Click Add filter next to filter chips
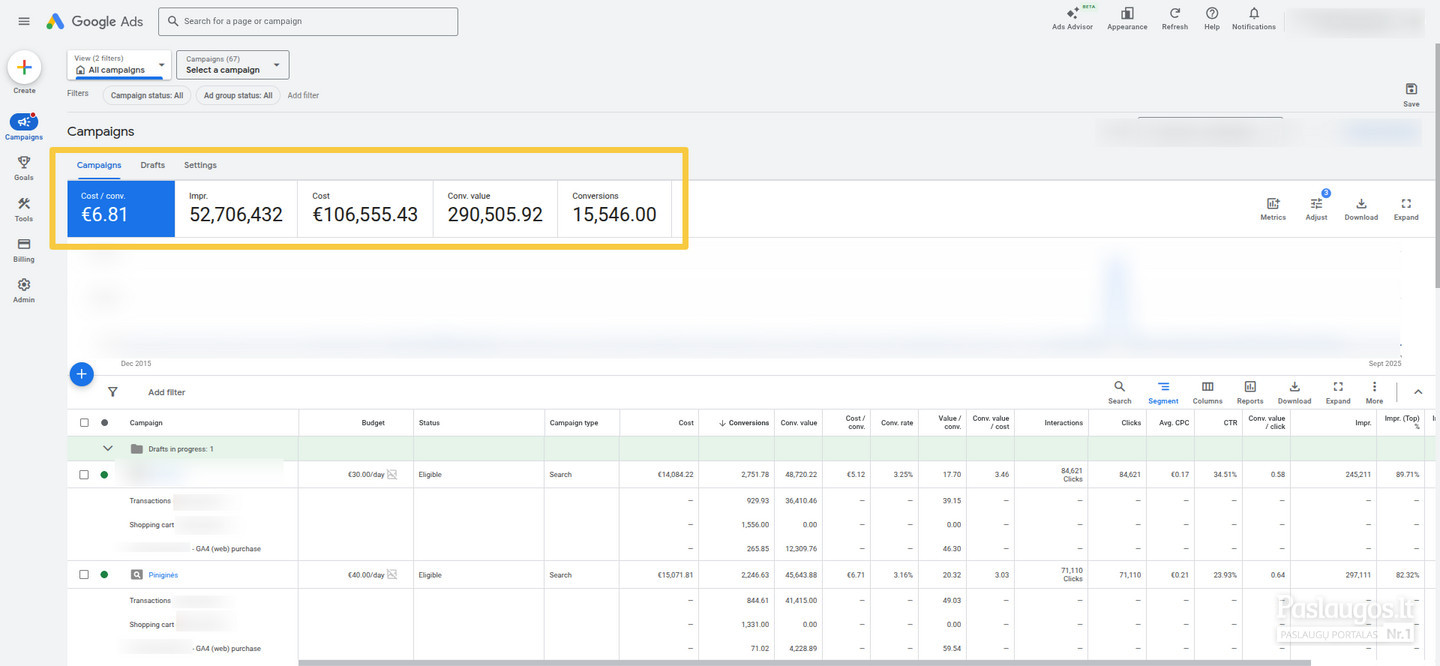Viewport: 1440px width, 666px height. (303, 95)
